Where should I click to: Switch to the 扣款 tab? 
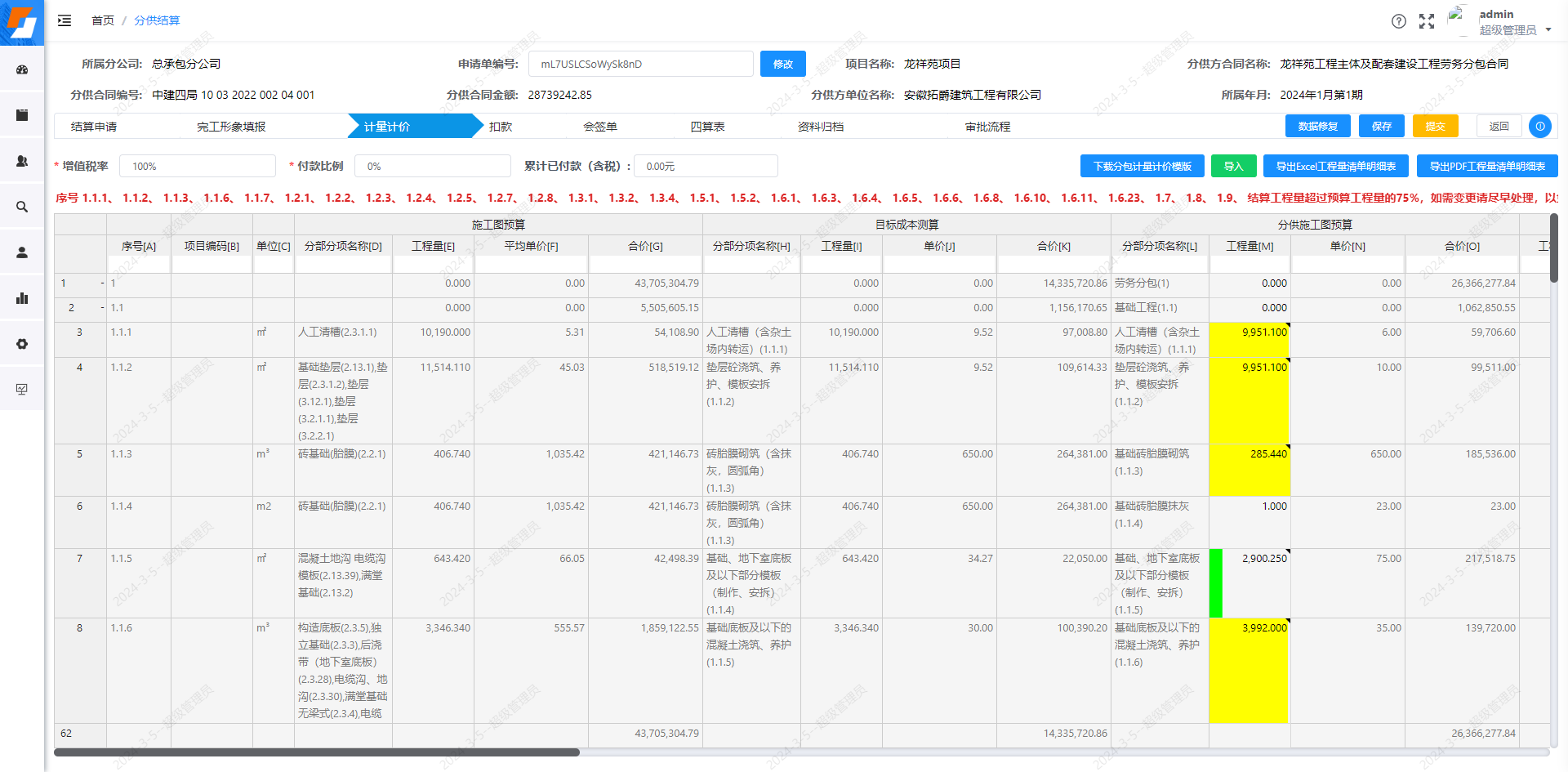click(x=501, y=126)
